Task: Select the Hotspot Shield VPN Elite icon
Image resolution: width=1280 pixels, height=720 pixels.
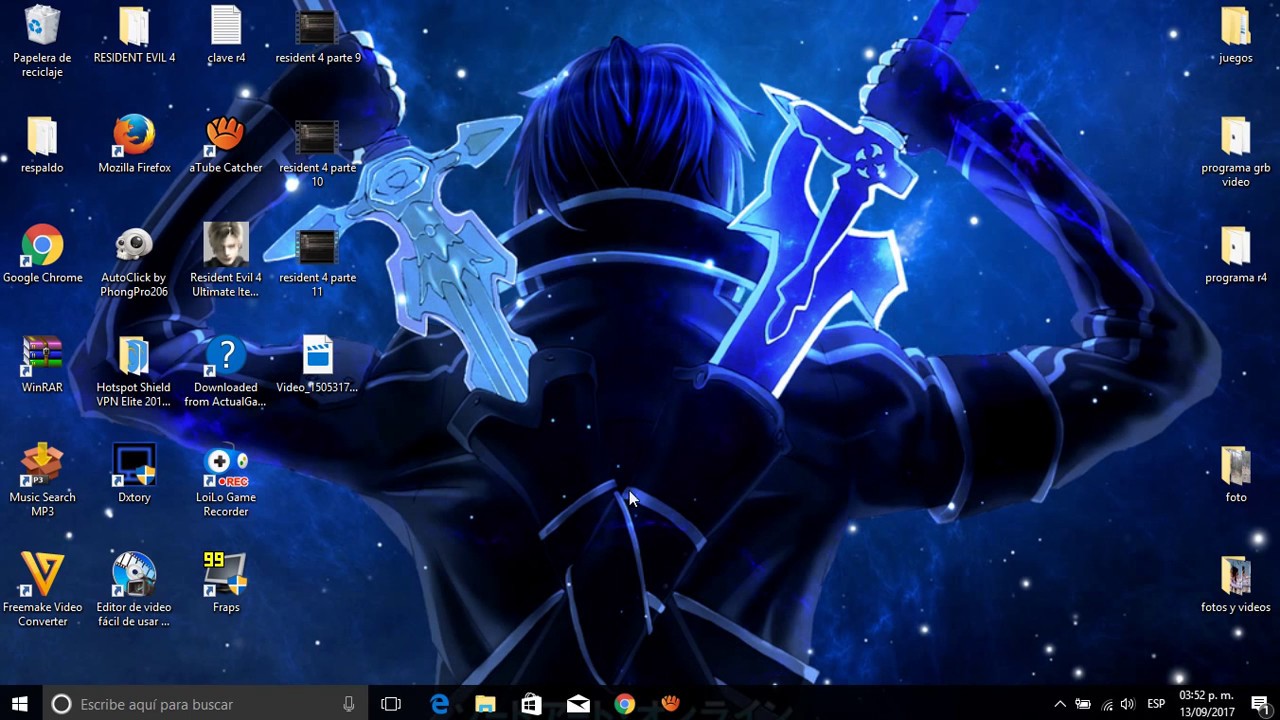Action: (134, 372)
